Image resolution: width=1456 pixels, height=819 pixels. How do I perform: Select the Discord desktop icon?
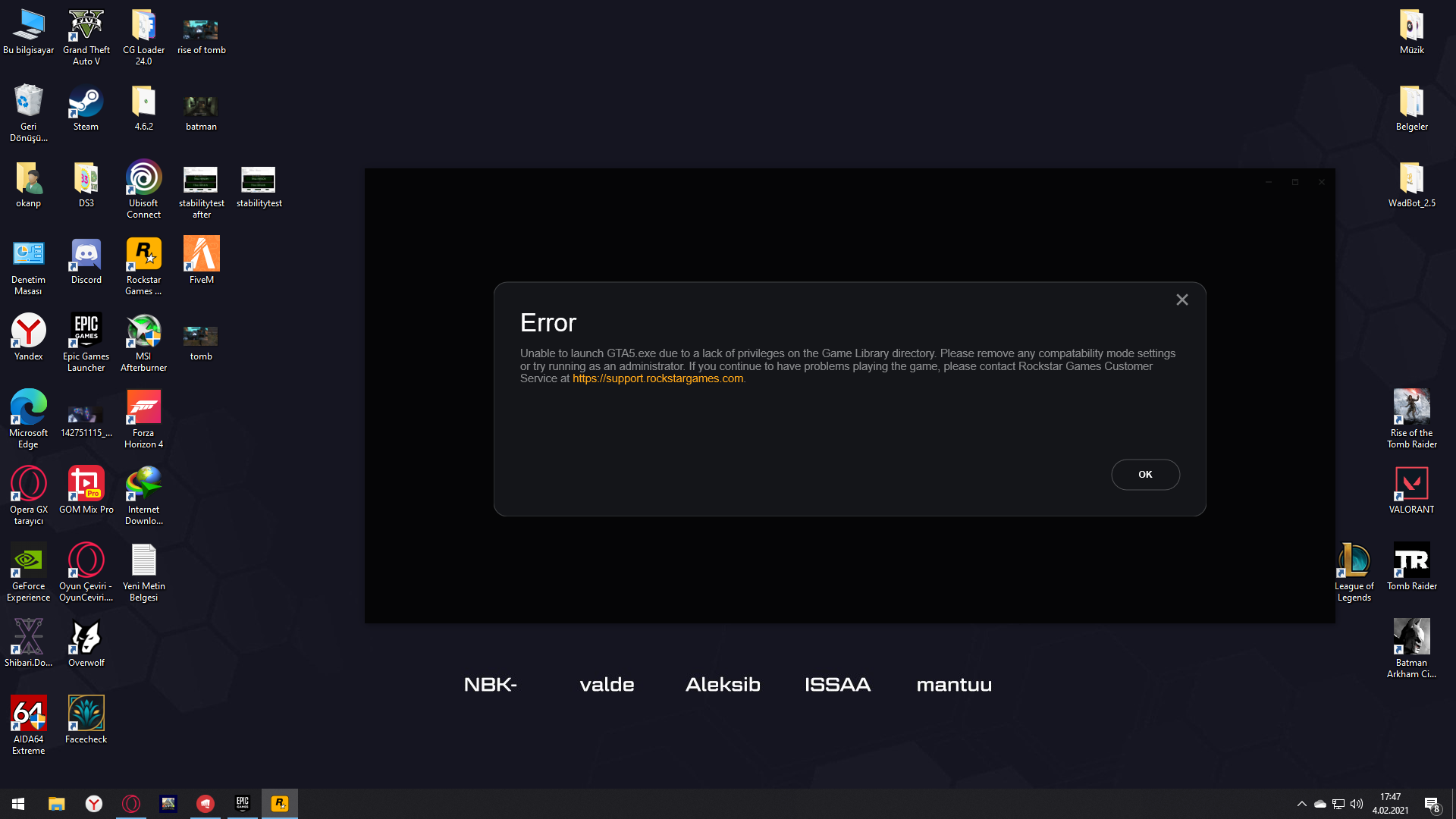coord(86,255)
